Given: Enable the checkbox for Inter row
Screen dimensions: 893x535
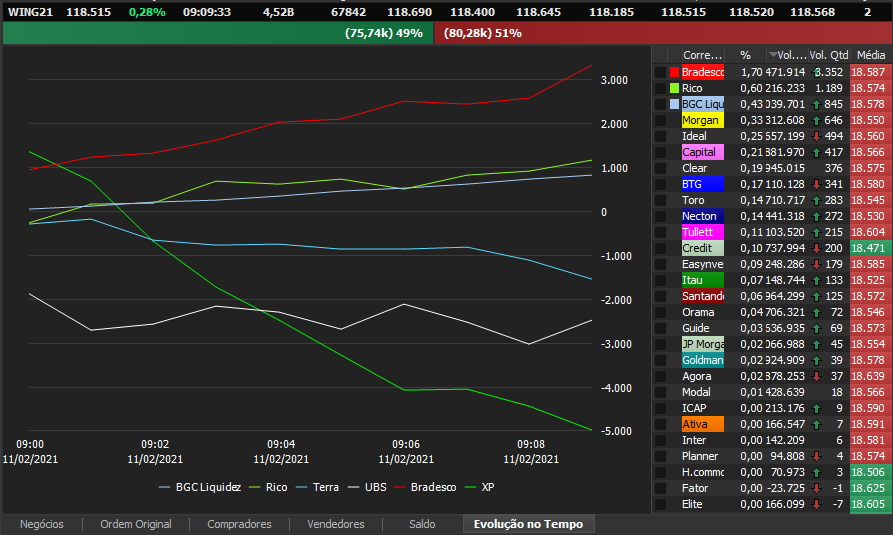Looking at the screenshot, I should tap(660, 440).
